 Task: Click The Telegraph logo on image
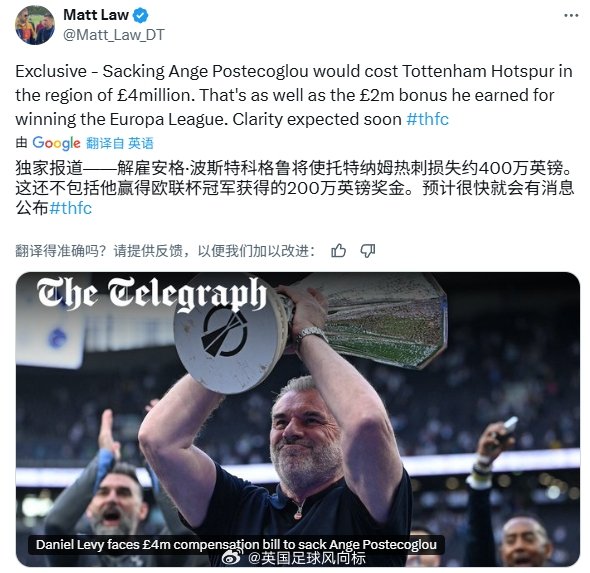tap(152, 293)
